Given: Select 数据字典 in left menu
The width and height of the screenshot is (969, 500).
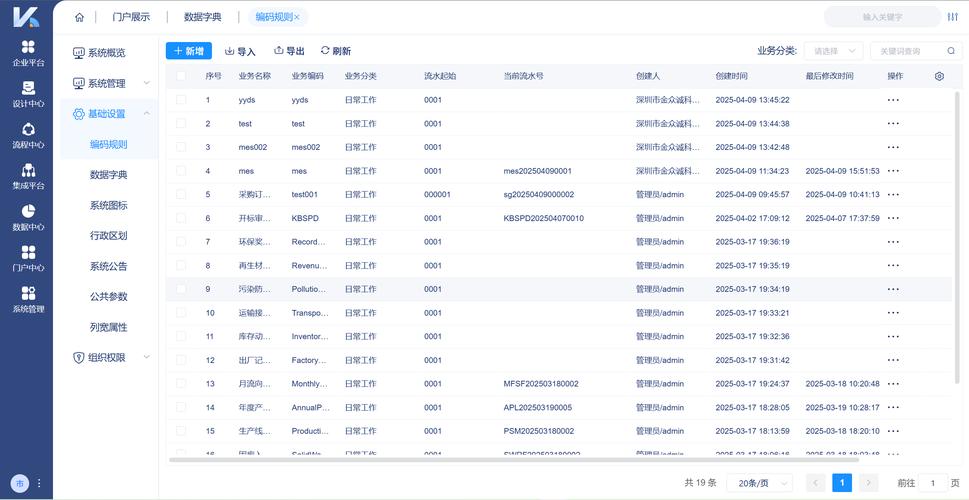Looking at the screenshot, I should (x=109, y=175).
